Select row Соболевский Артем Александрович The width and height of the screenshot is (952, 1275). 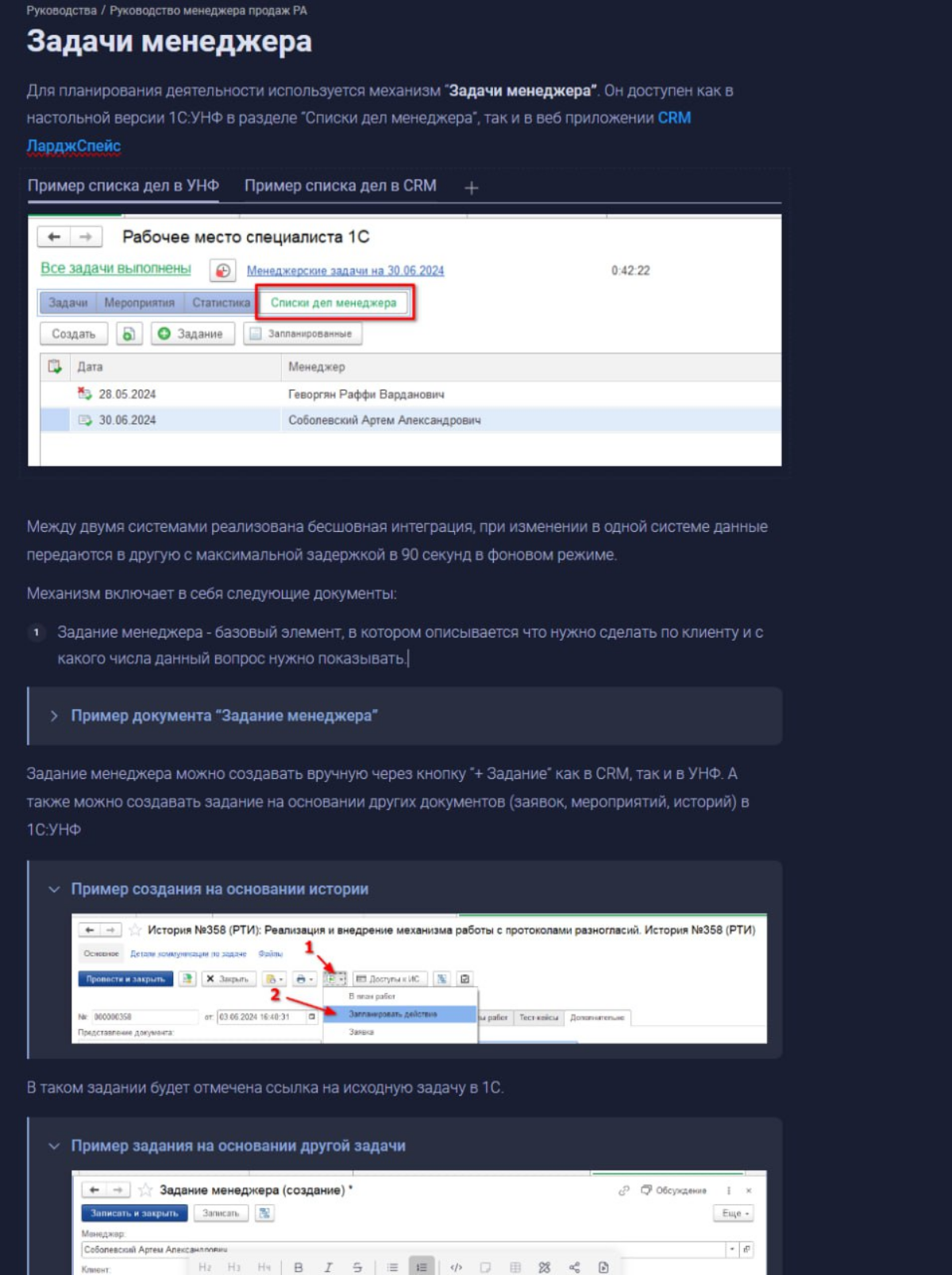pyautogui.click(x=410, y=420)
